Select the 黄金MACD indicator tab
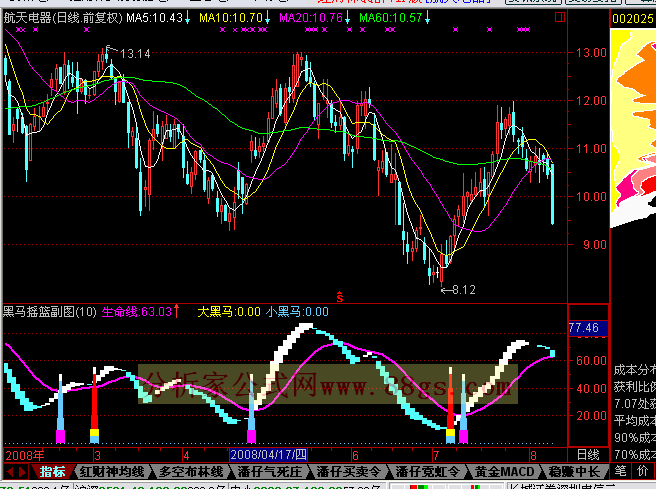The image size is (656, 489). tap(505, 472)
